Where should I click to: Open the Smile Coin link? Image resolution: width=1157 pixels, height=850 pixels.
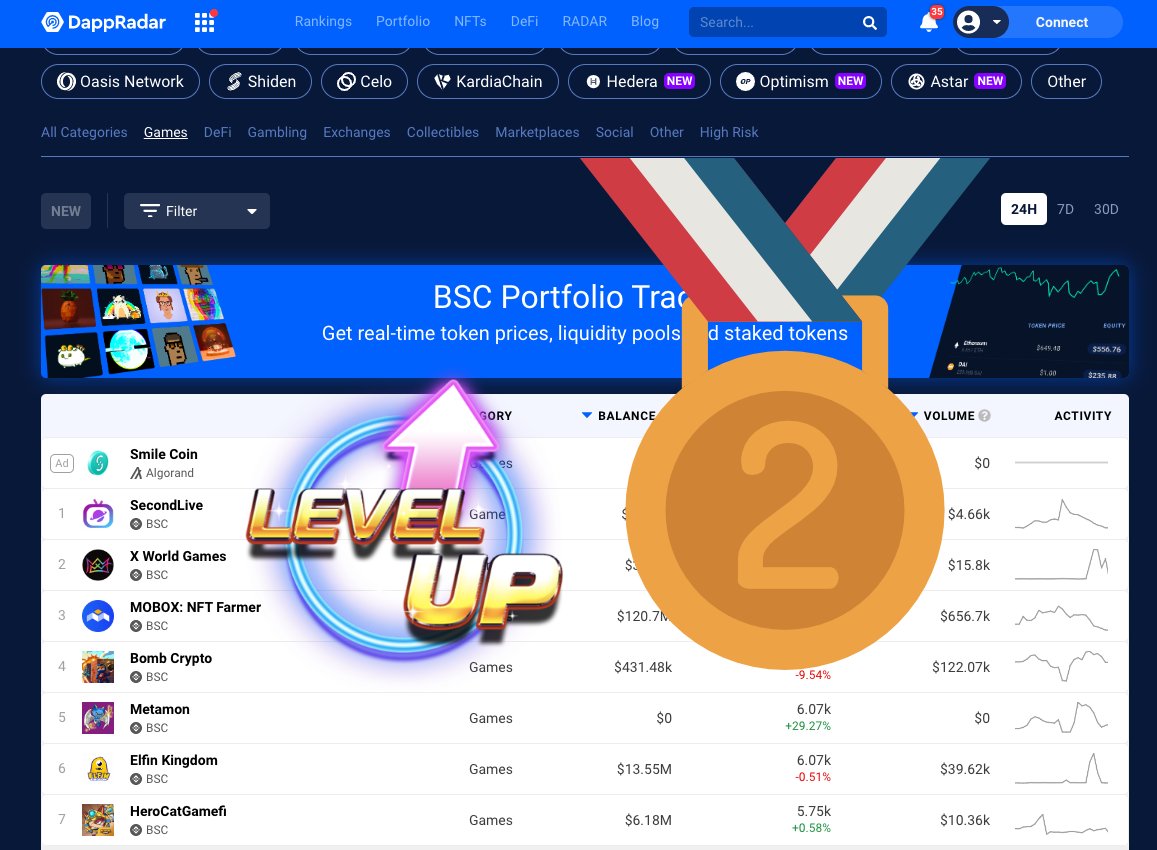tap(164, 454)
